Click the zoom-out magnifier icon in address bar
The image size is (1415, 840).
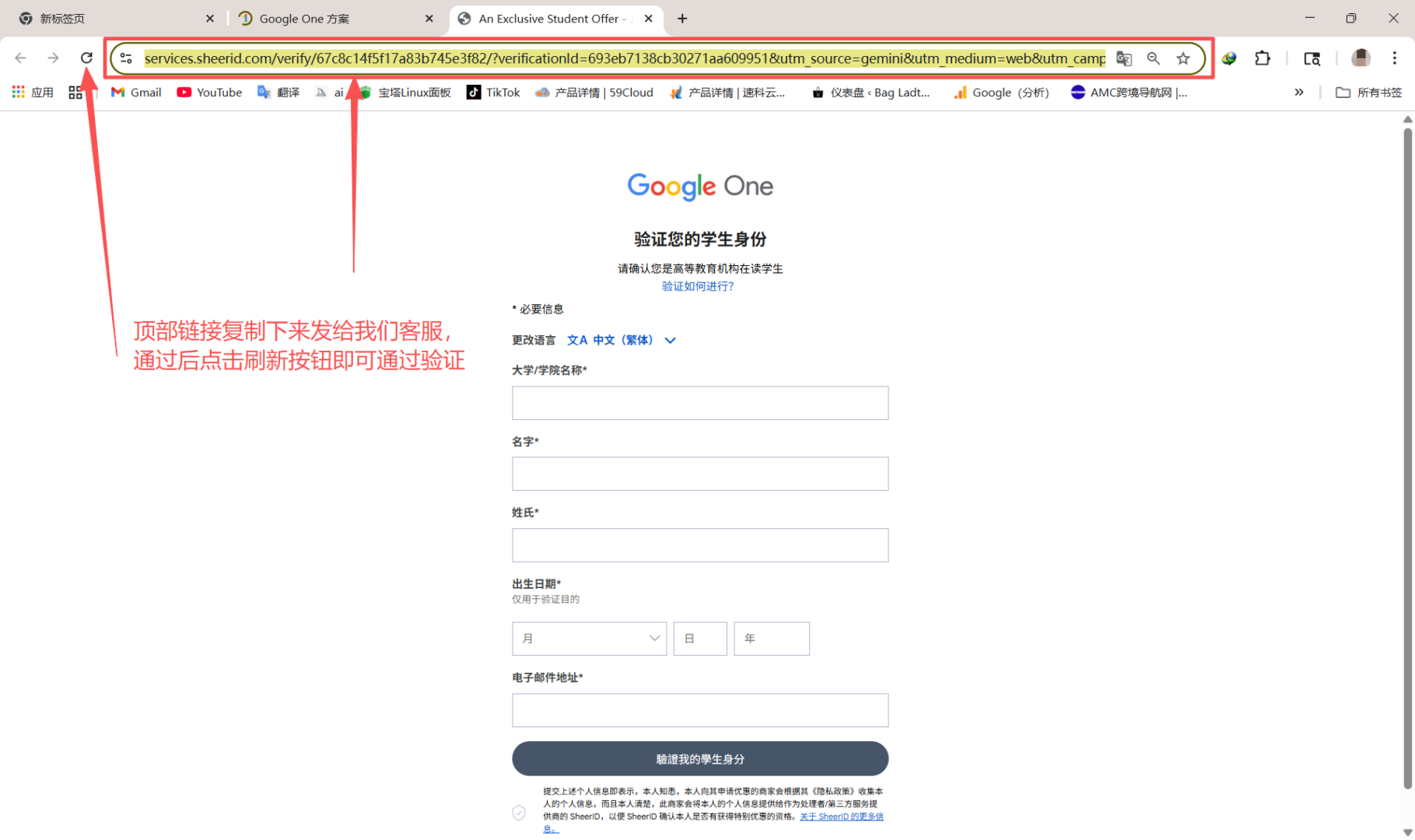point(1154,58)
